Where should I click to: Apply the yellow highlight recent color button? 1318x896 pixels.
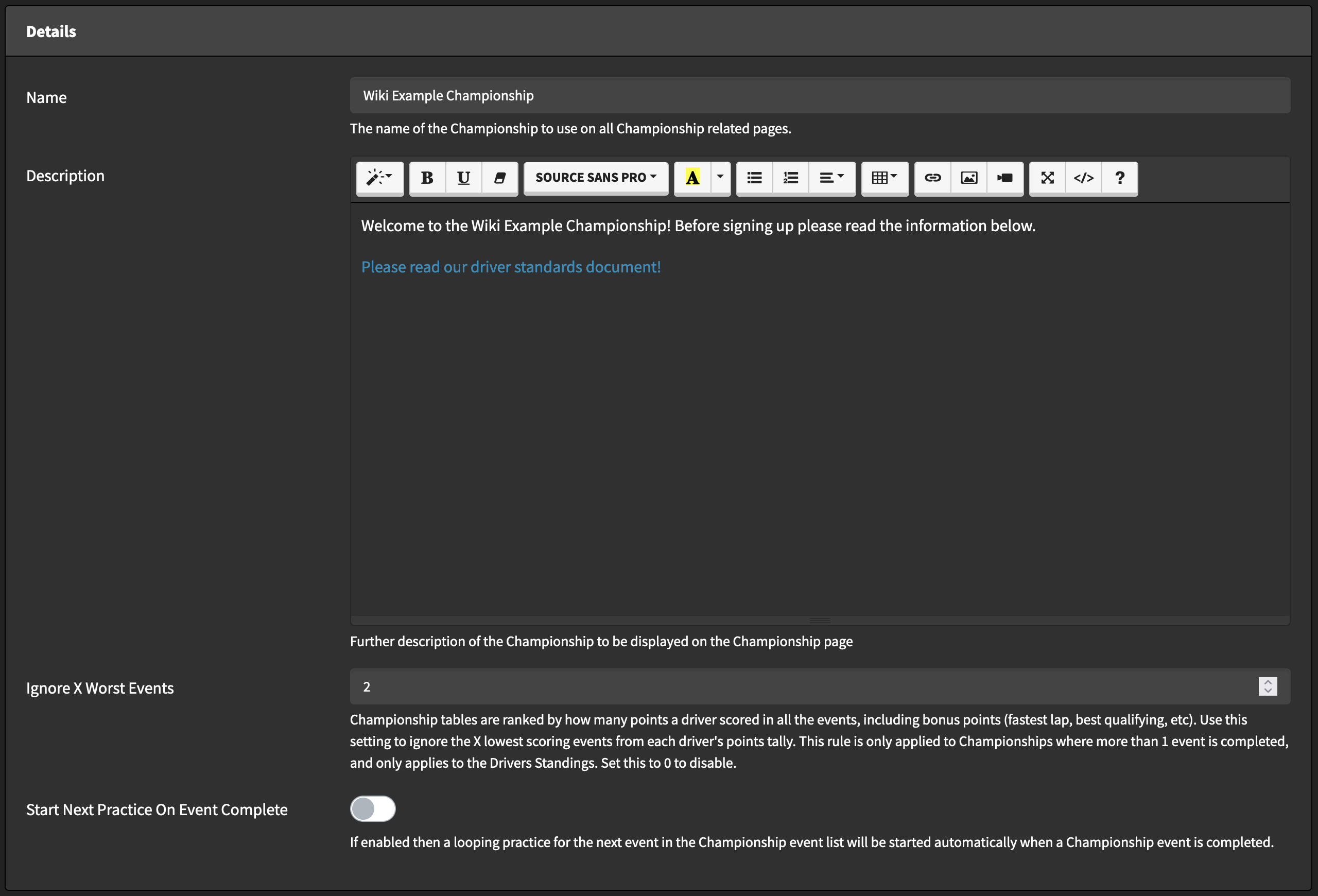point(692,178)
